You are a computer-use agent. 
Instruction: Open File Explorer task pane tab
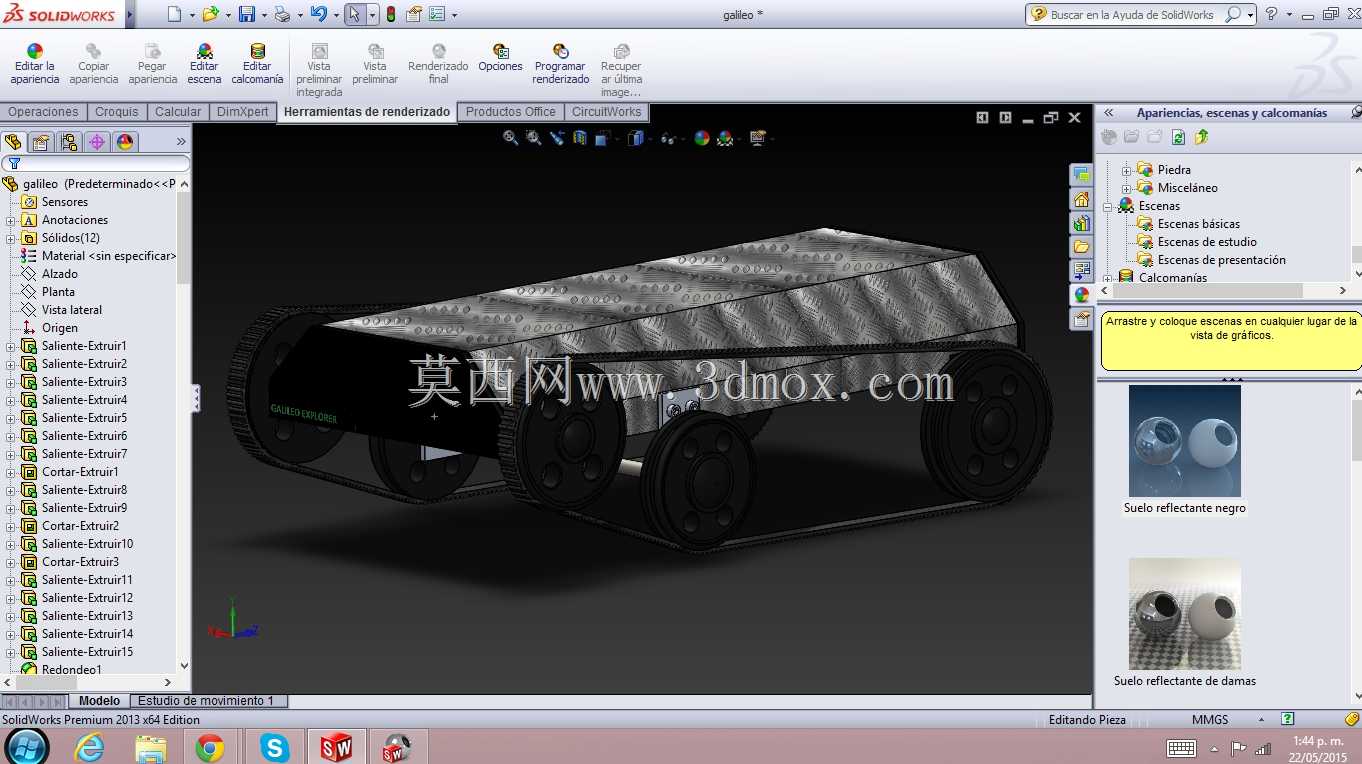coord(1081,247)
